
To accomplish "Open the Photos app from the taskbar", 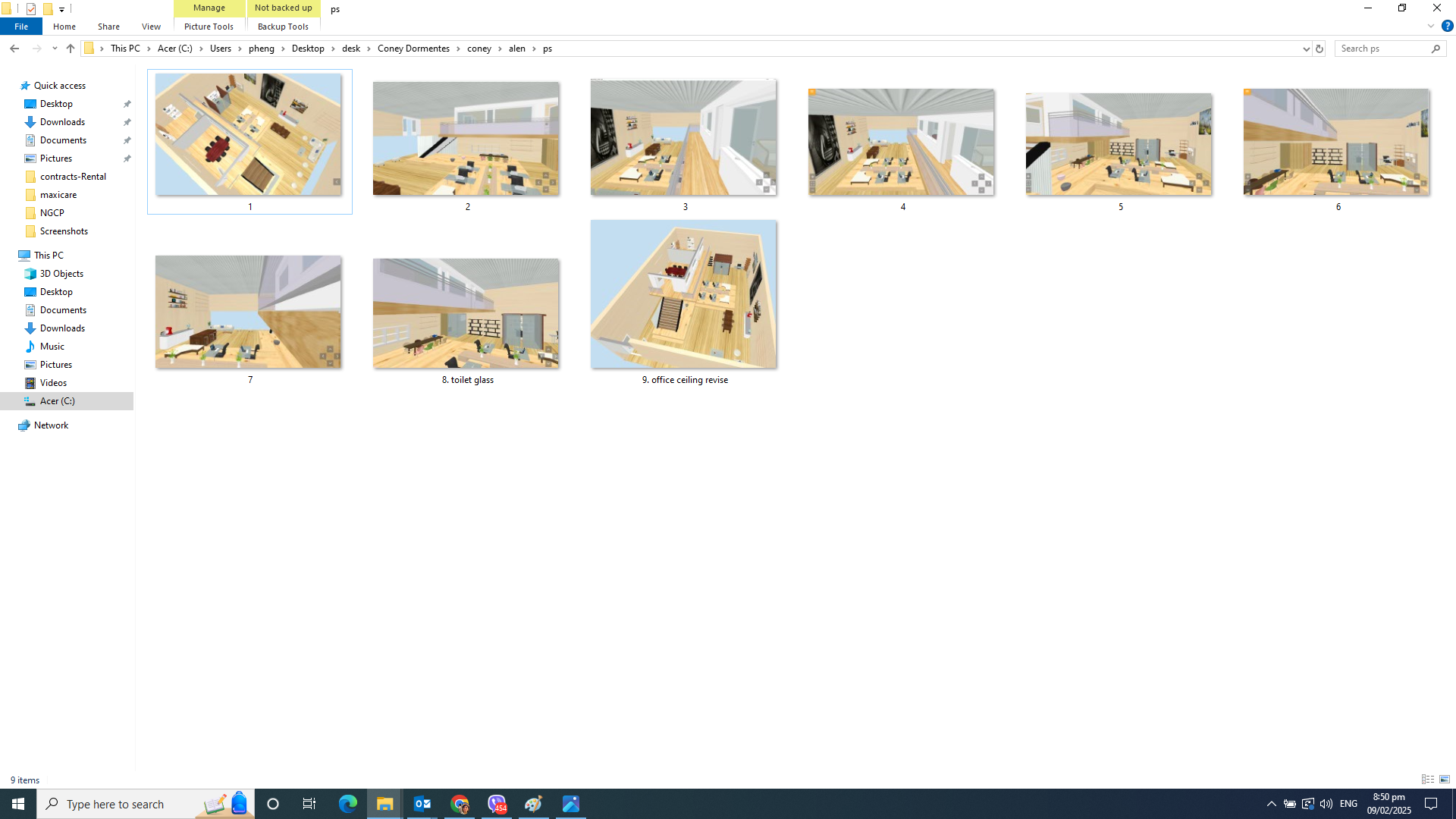I will click(x=570, y=804).
